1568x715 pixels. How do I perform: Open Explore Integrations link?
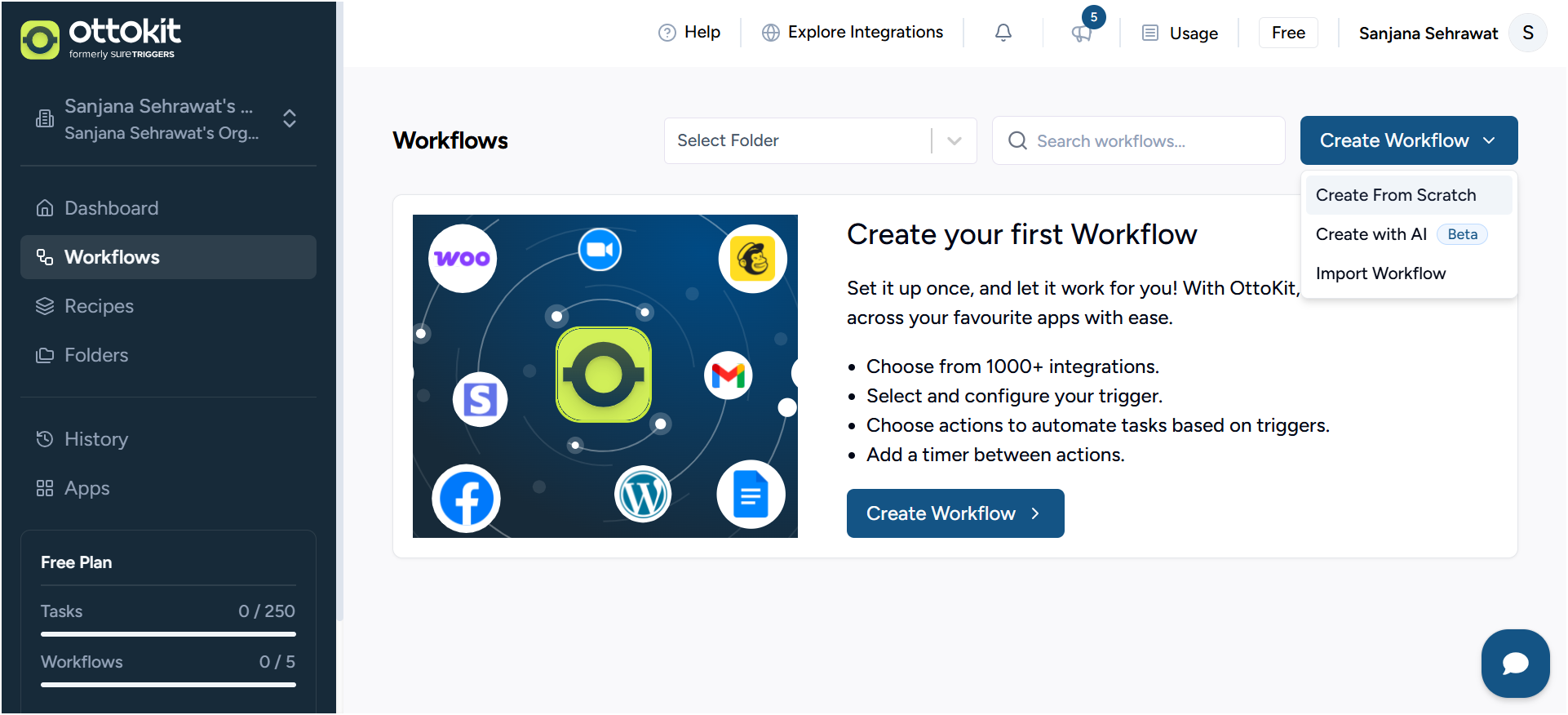coord(853,33)
